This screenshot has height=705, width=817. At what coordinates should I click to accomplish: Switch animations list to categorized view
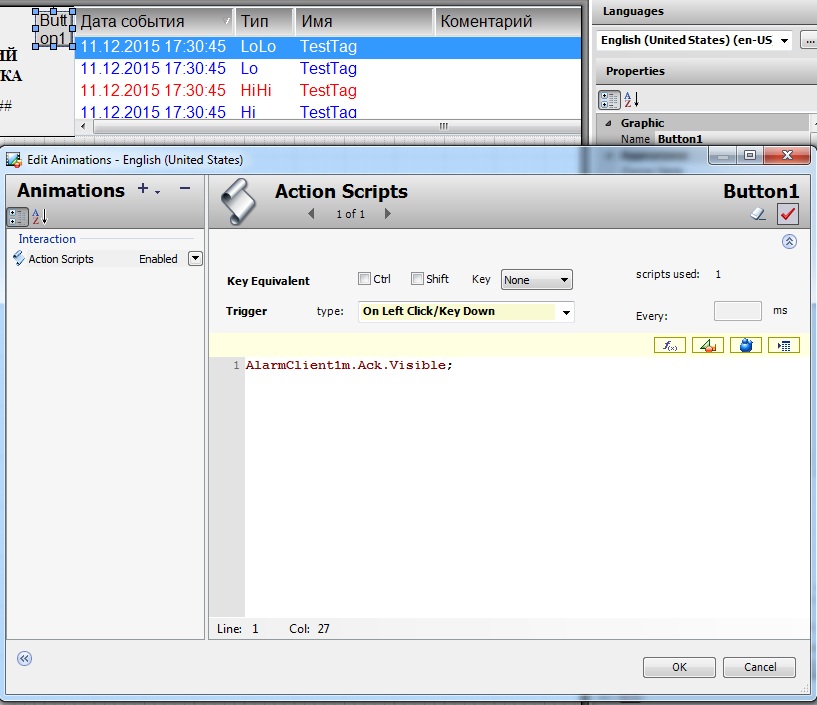(18, 216)
